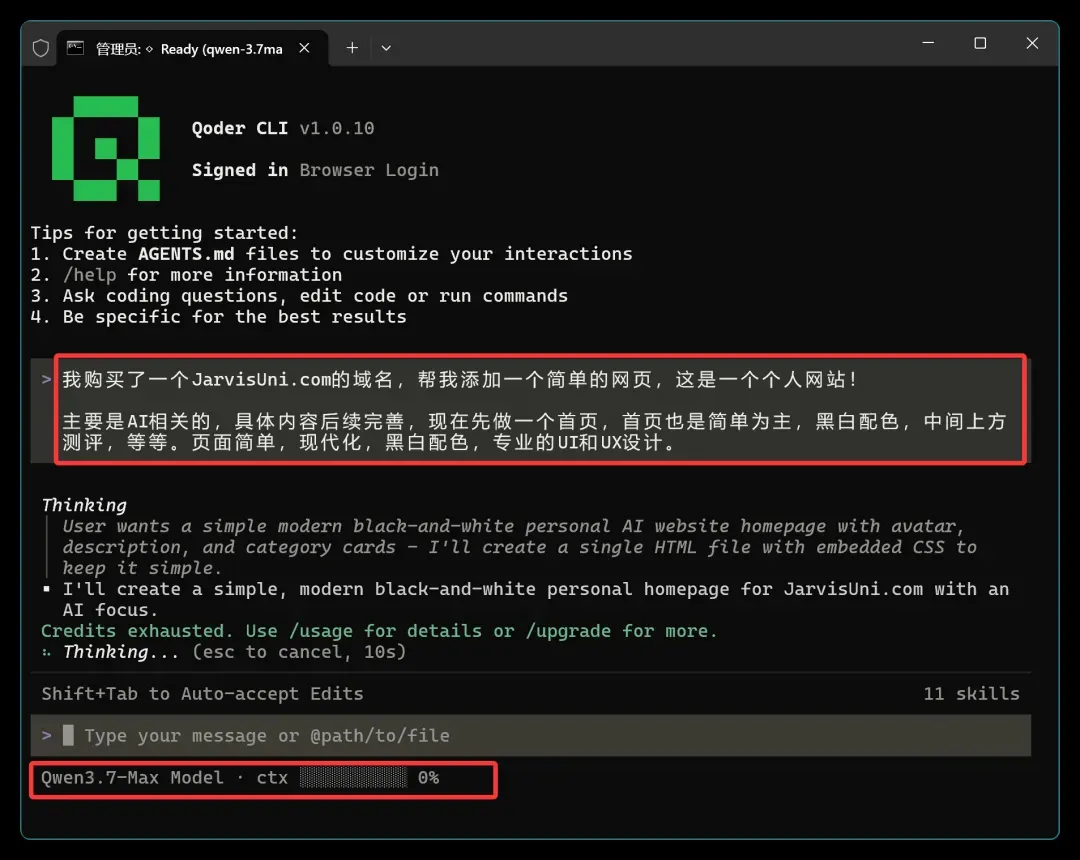Click tip 'Ask coding questions, edit code or run commands'
Screen dimensions: 1080x860
pyautogui.click(x=315, y=296)
